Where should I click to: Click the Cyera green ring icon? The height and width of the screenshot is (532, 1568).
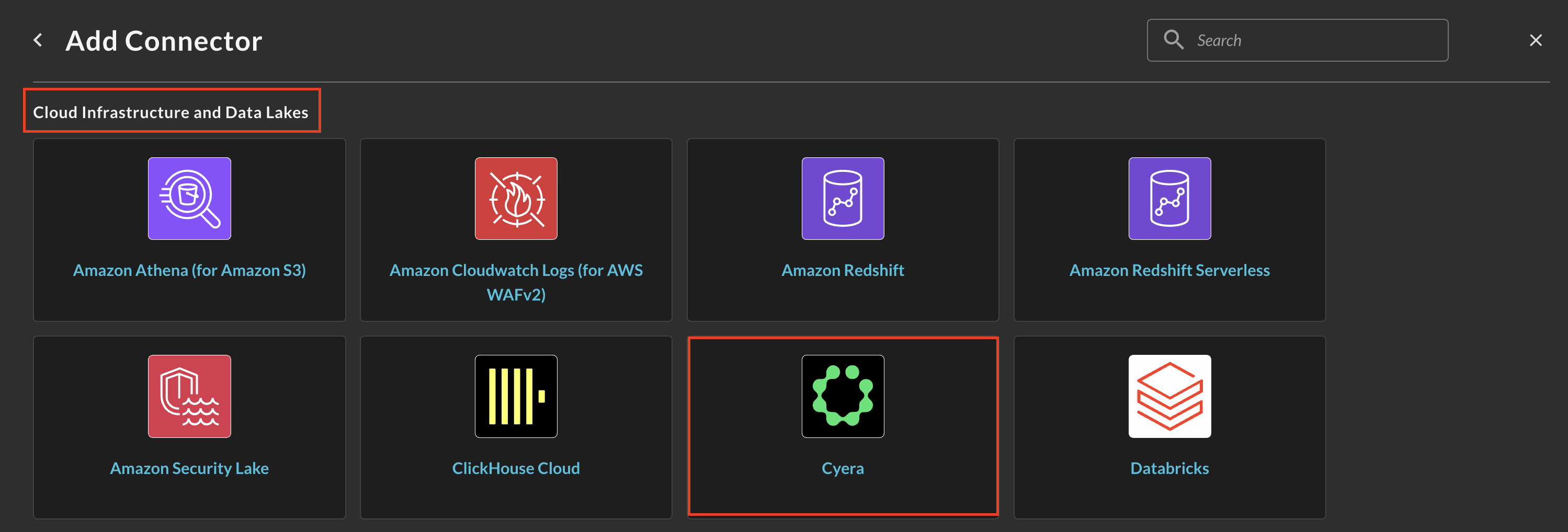click(843, 397)
